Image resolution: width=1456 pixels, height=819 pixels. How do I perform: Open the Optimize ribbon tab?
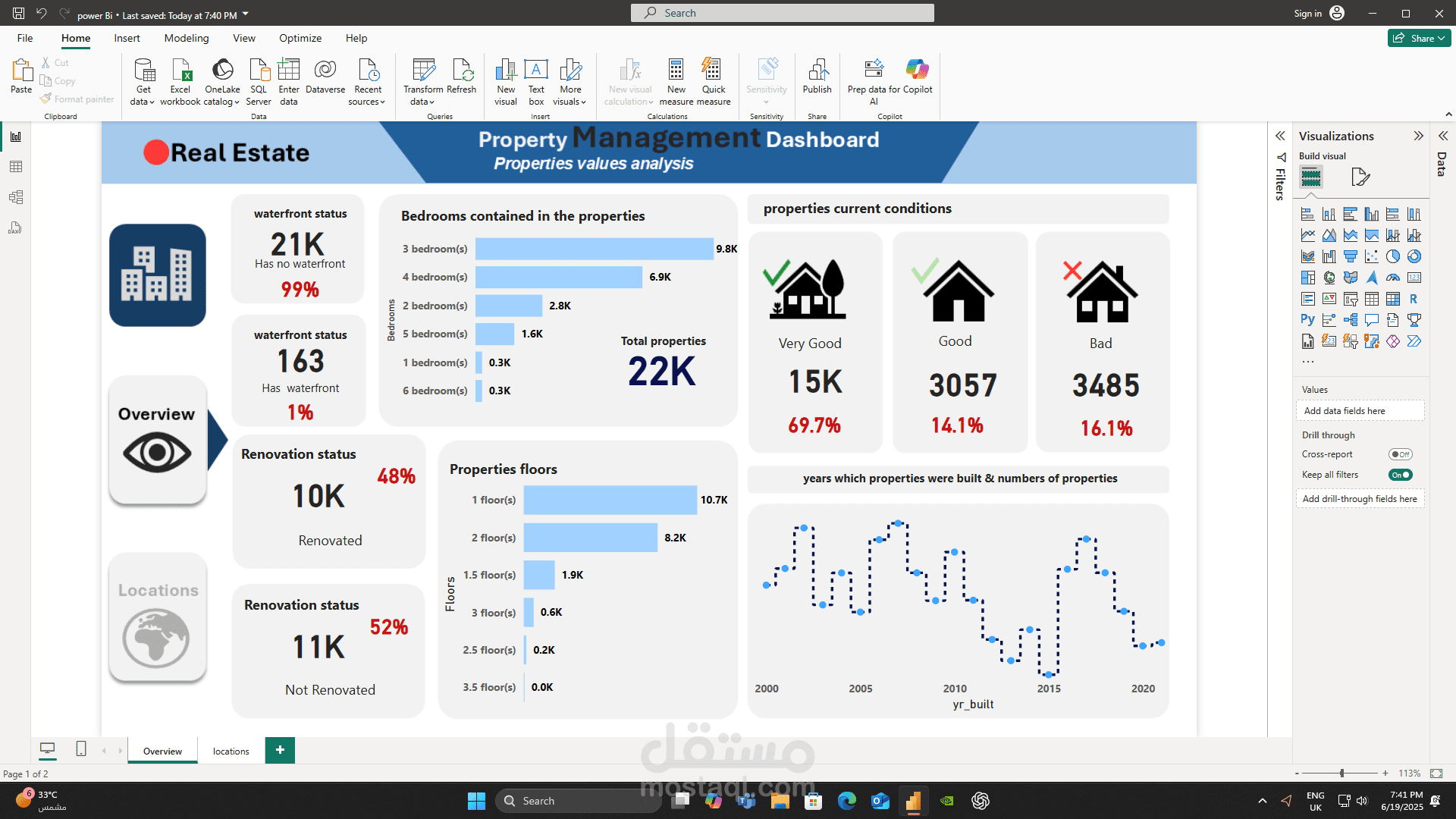pyautogui.click(x=300, y=38)
